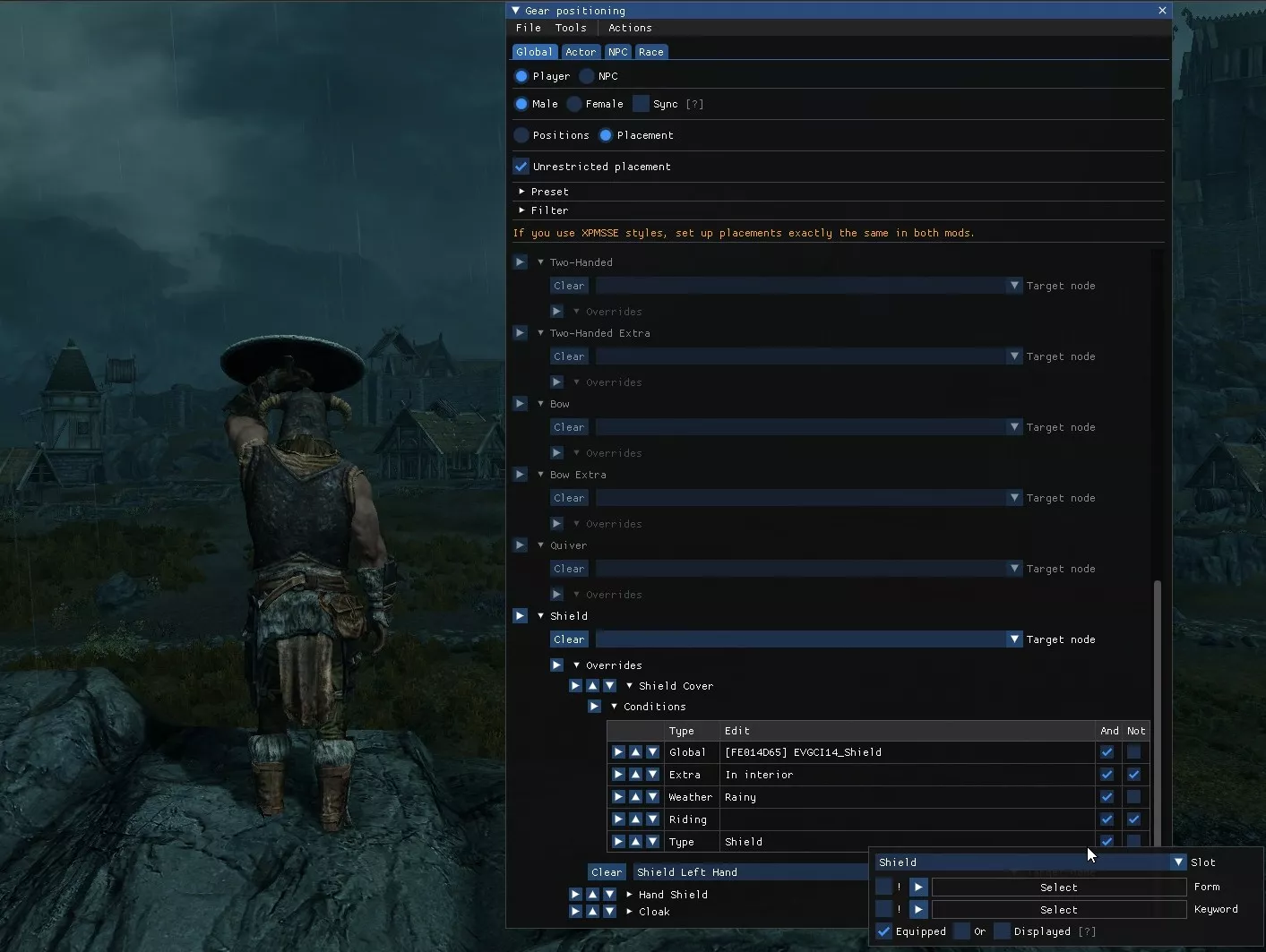Switch to the Race tab

coord(651,52)
